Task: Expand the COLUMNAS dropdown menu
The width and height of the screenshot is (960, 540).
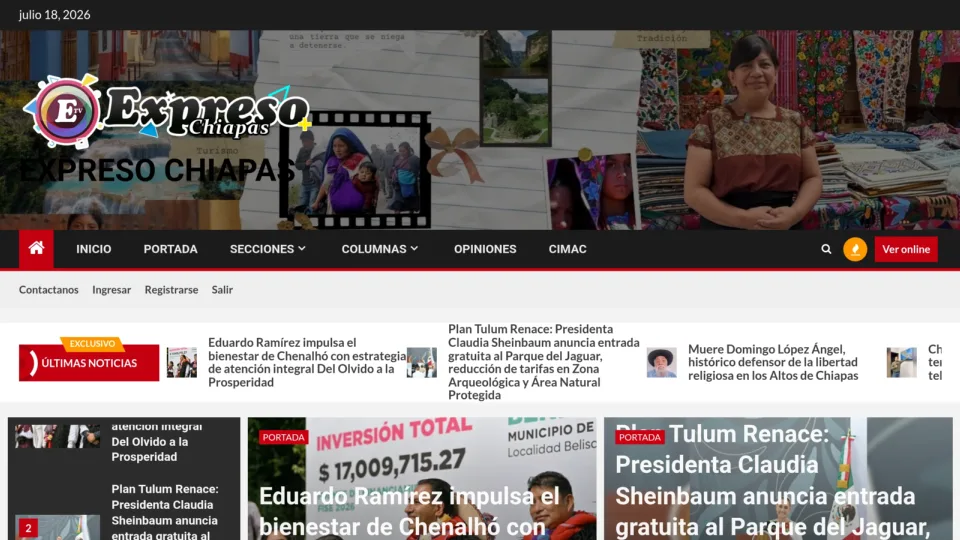Action: coord(380,249)
